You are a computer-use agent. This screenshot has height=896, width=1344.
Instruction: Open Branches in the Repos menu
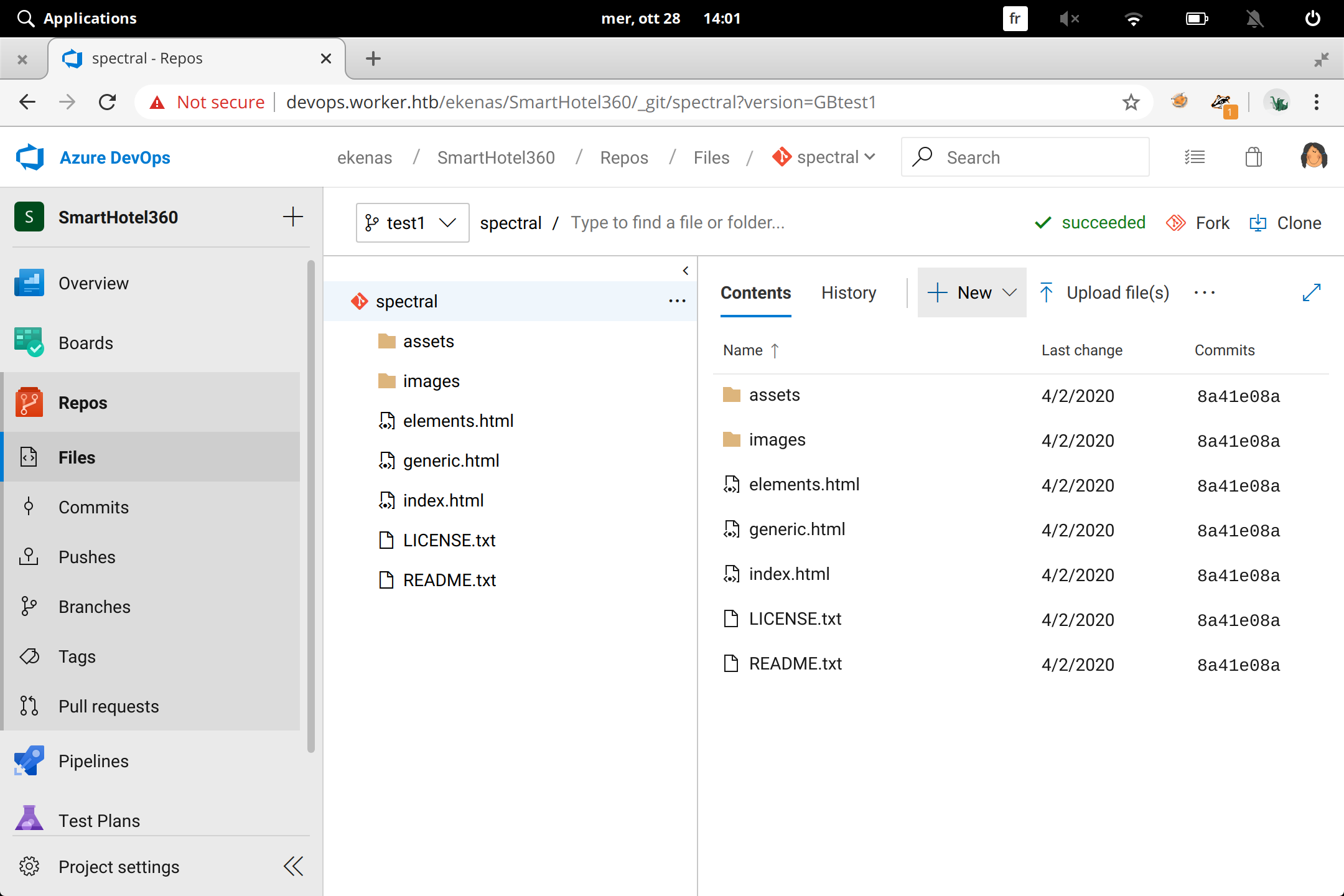pyautogui.click(x=95, y=607)
